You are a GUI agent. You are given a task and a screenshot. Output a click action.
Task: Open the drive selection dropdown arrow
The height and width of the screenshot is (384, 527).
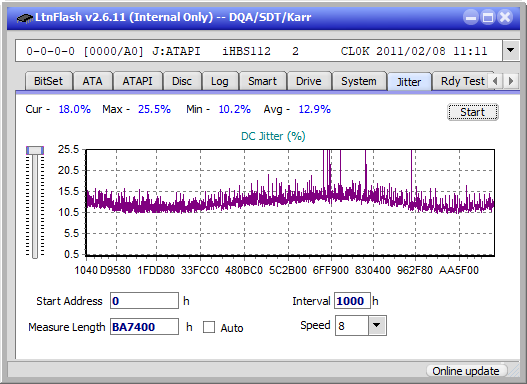click(x=511, y=51)
